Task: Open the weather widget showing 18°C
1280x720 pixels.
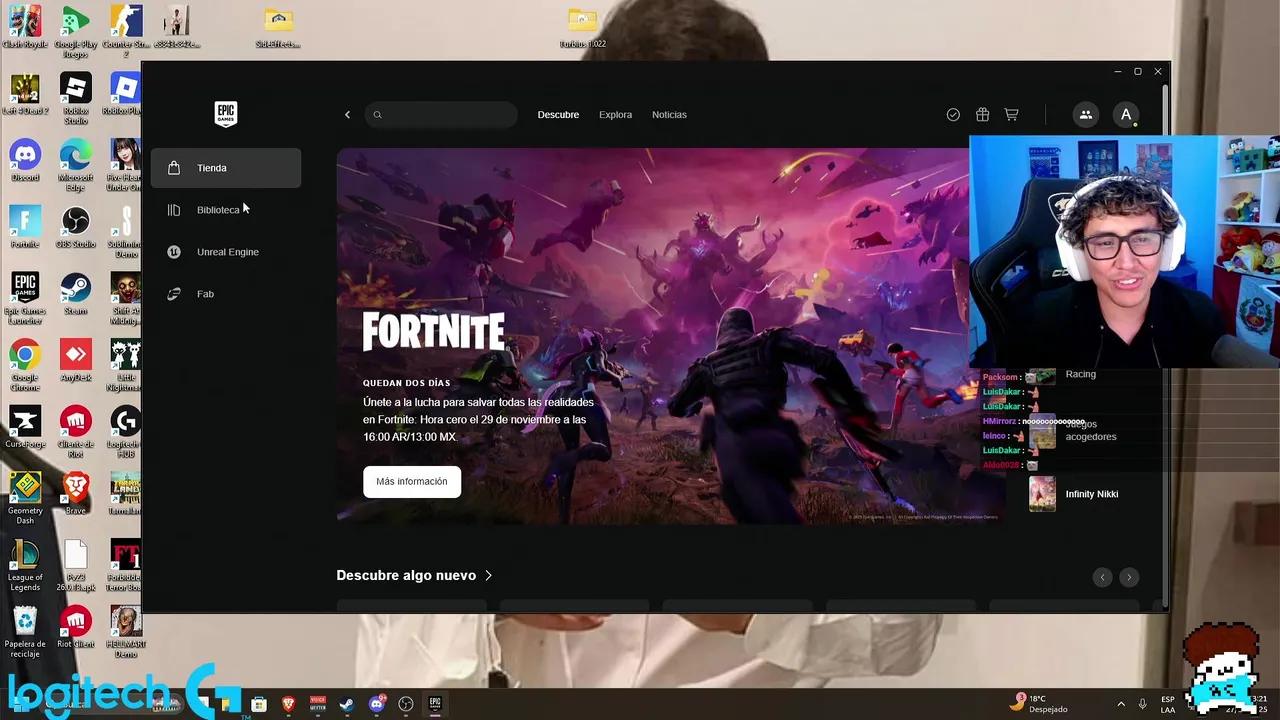Action: [x=1040, y=704]
